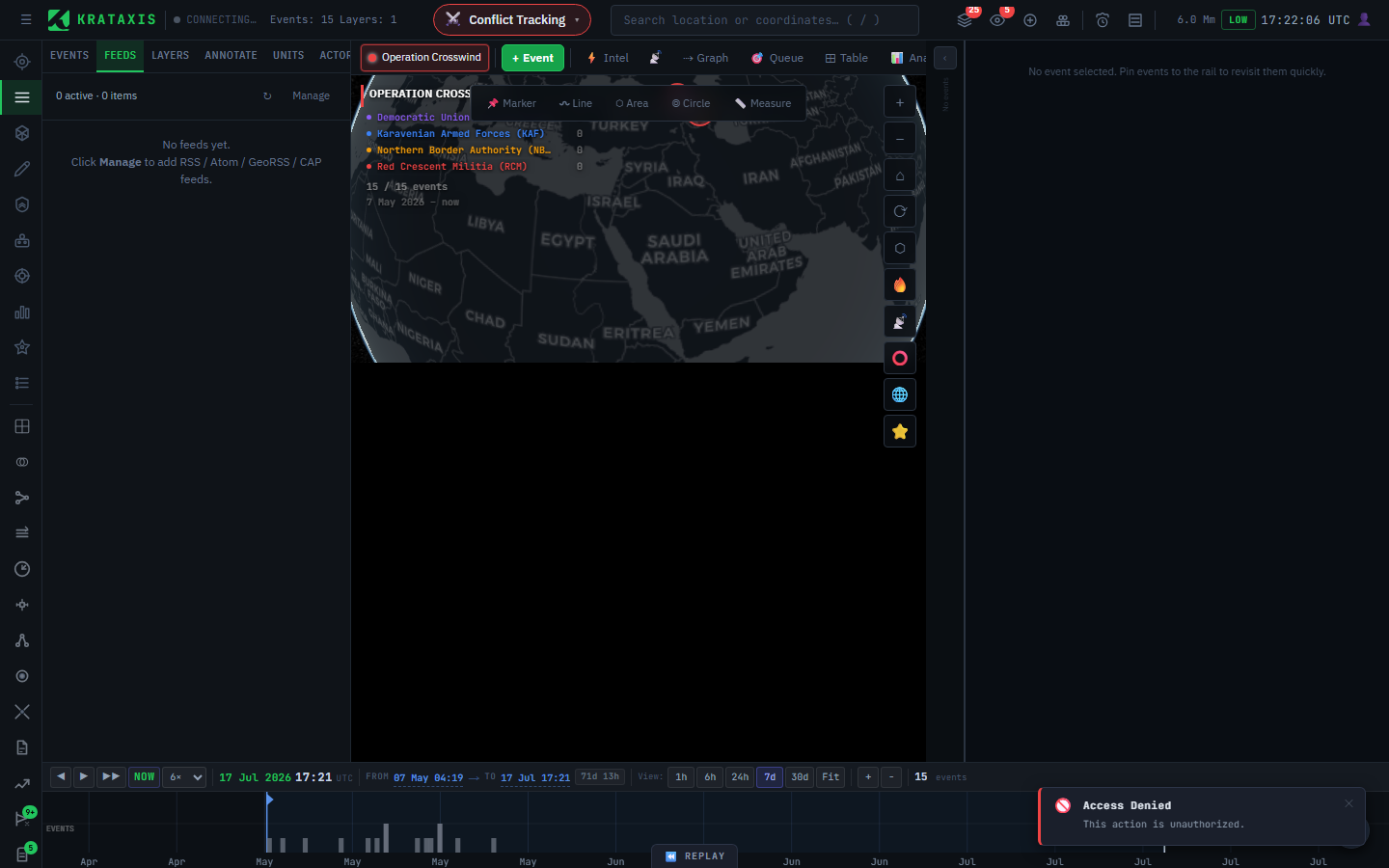This screenshot has width=1389, height=868.
Task: Switch to the UNITS tab
Action: pos(288,56)
